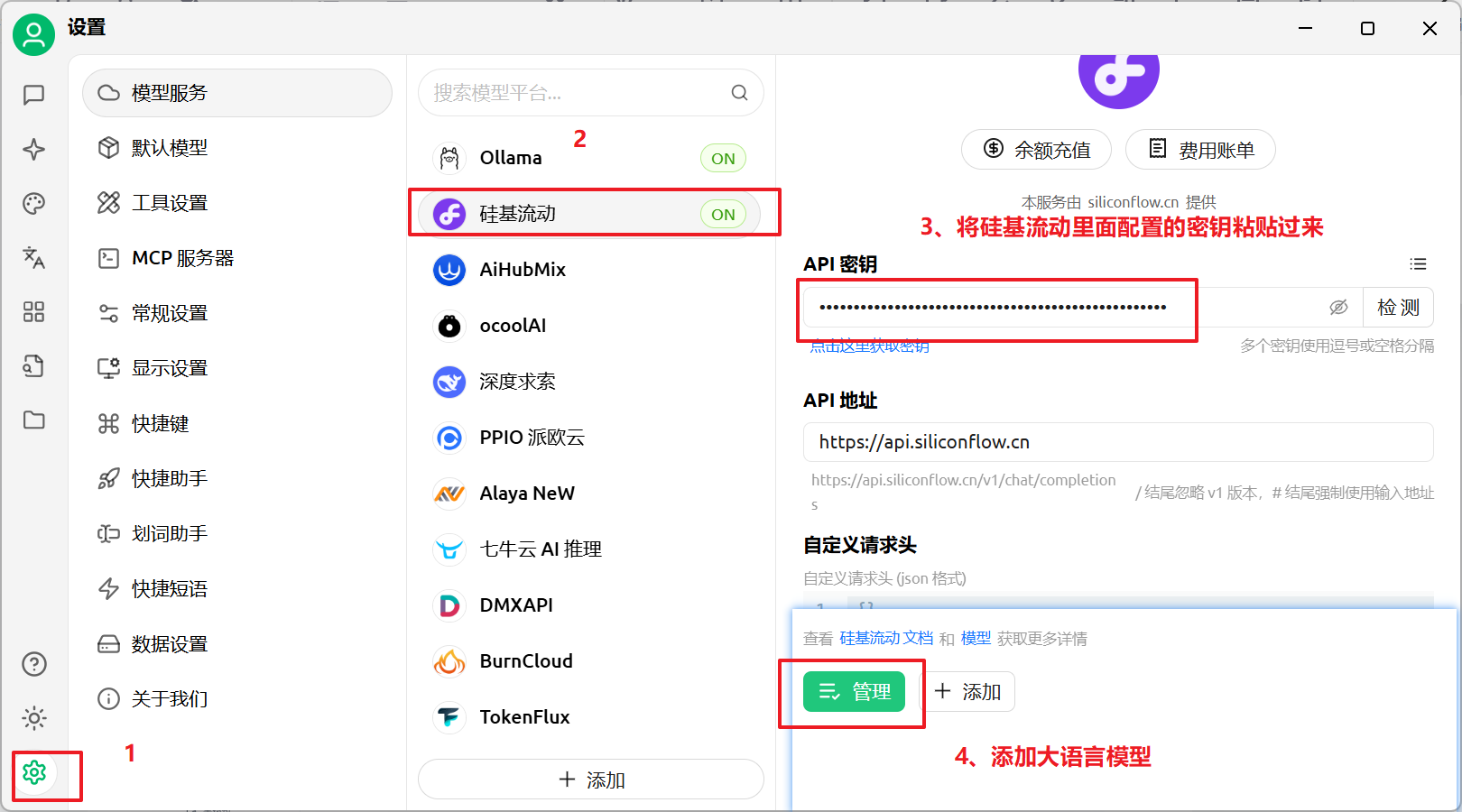Select TokenFlux provider row text
Viewport: 1462px width, 812px height.
(524, 717)
